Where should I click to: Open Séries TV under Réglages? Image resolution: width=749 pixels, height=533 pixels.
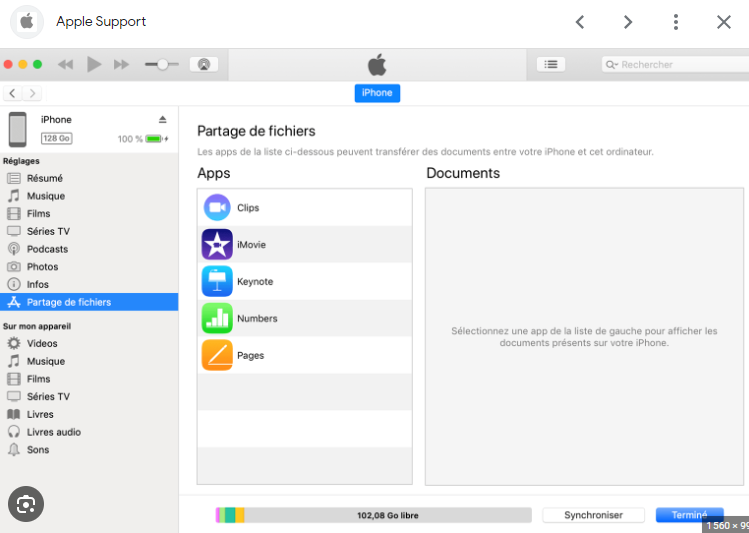coord(89,231)
